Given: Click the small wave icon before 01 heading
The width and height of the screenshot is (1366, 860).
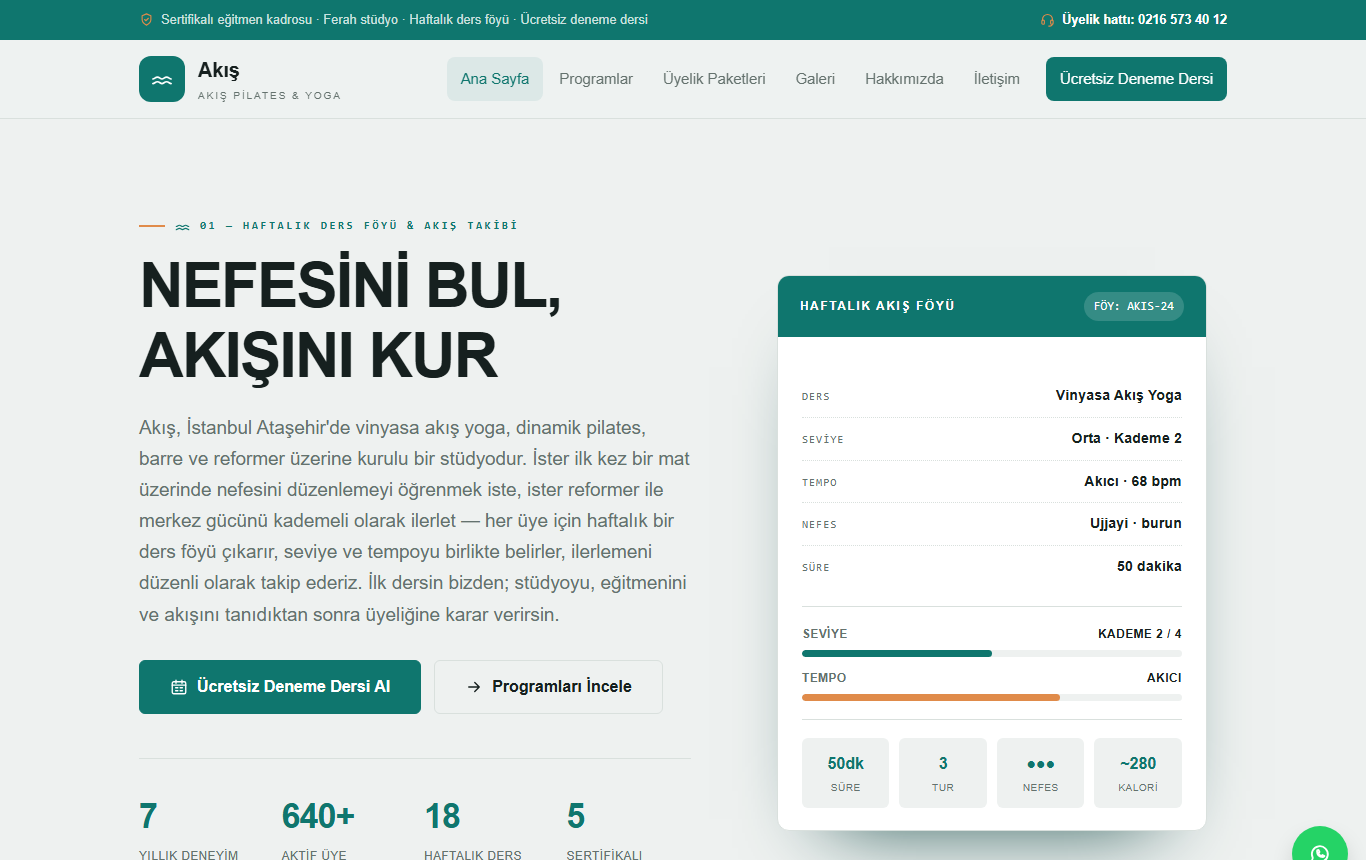Looking at the screenshot, I should pos(182,227).
